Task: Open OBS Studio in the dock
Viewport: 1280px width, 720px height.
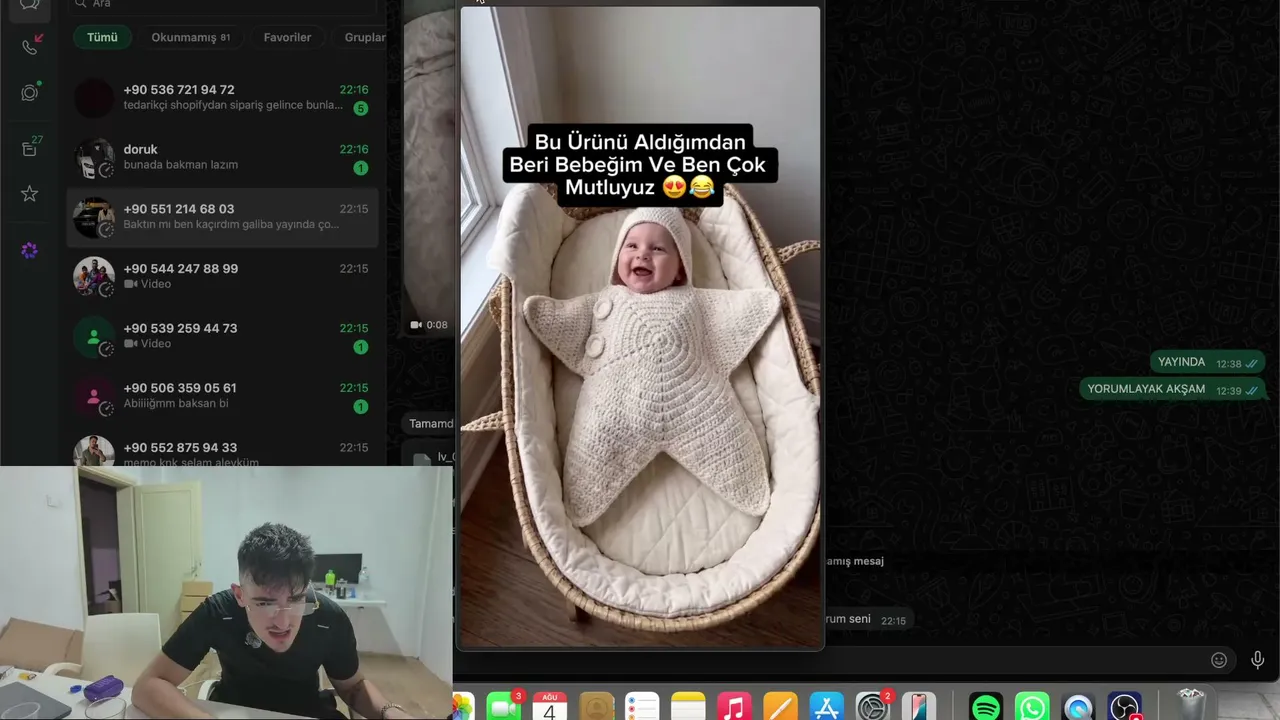Action: [1125, 707]
